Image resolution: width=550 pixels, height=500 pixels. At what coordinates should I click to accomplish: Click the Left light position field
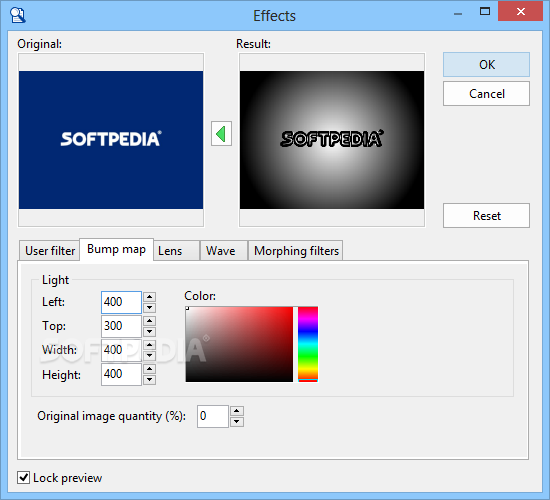click(x=121, y=302)
